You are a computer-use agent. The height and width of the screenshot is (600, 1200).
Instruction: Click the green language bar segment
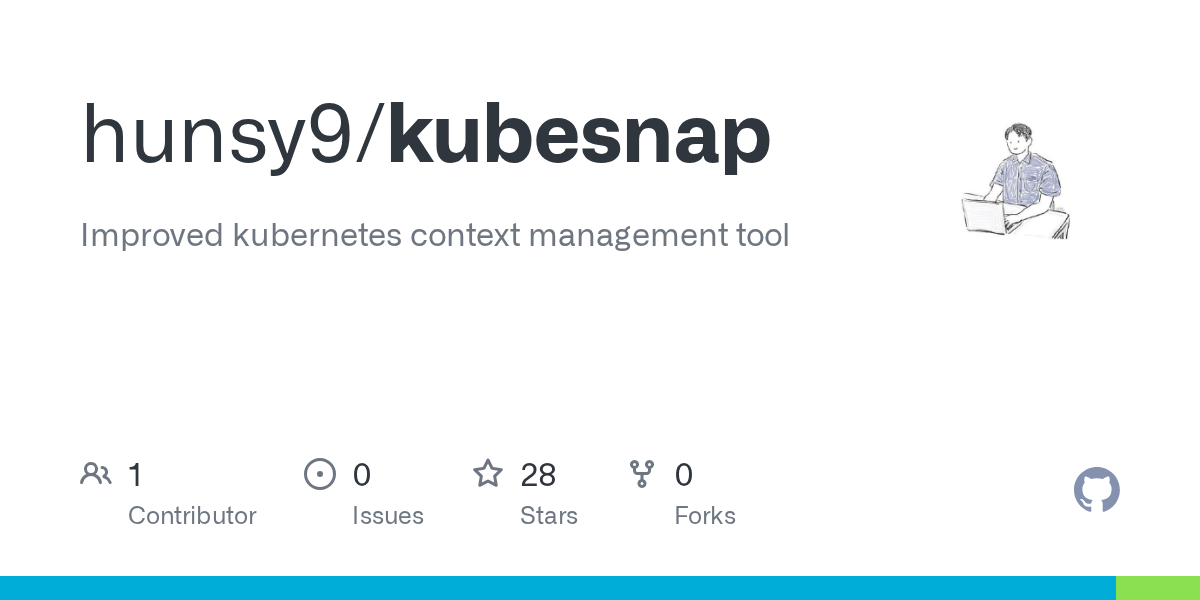pyautogui.click(x=1157, y=588)
